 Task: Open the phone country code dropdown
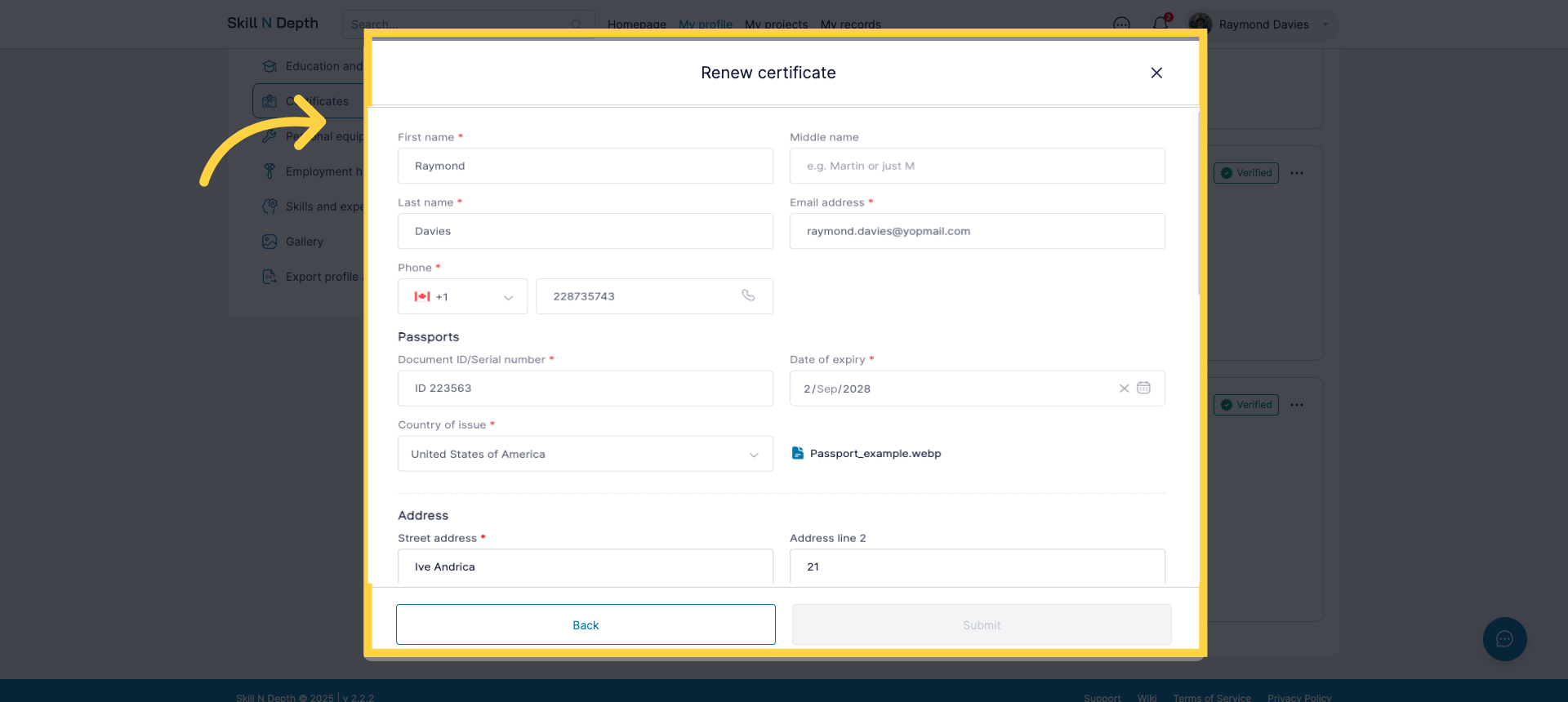click(x=463, y=296)
